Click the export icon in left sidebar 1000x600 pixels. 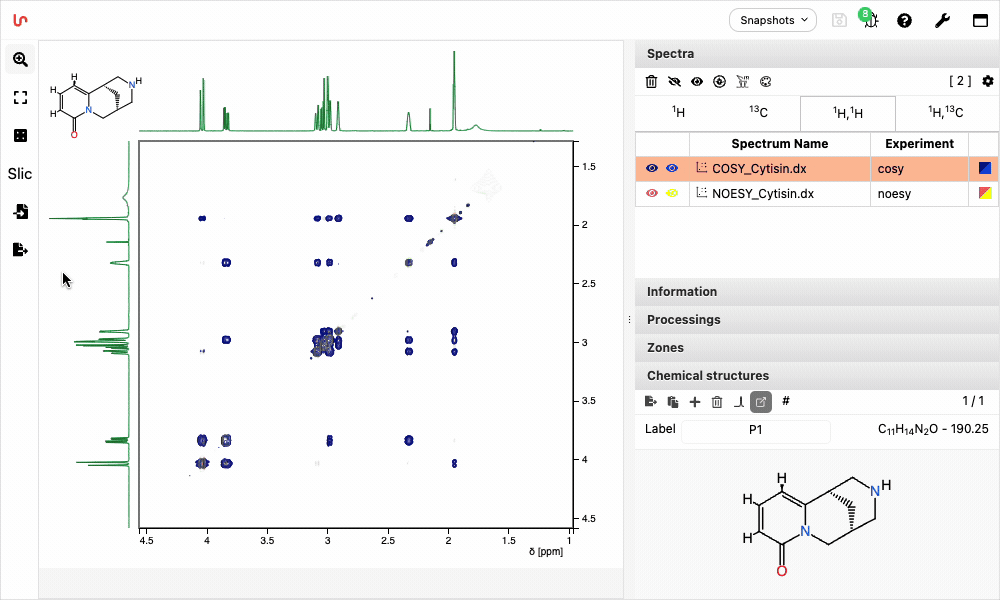tap(20, 250)
